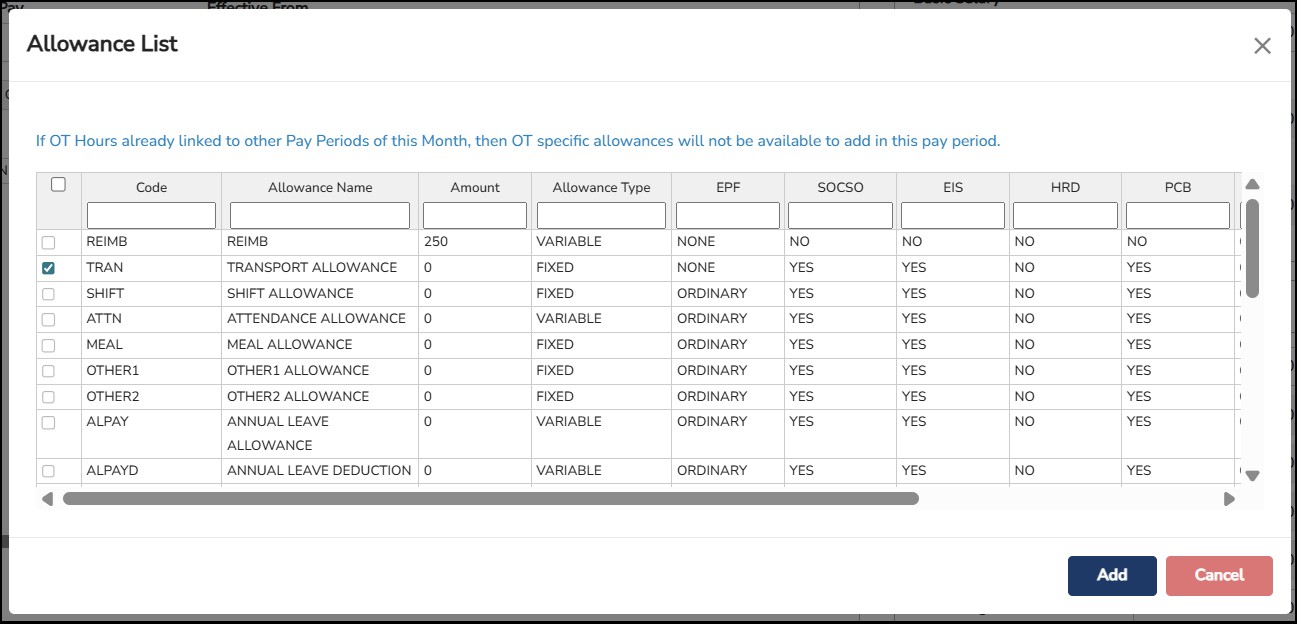Click the horizontal scrollbar thumb
Screen dimensions: 1297x624
point(490,498)
